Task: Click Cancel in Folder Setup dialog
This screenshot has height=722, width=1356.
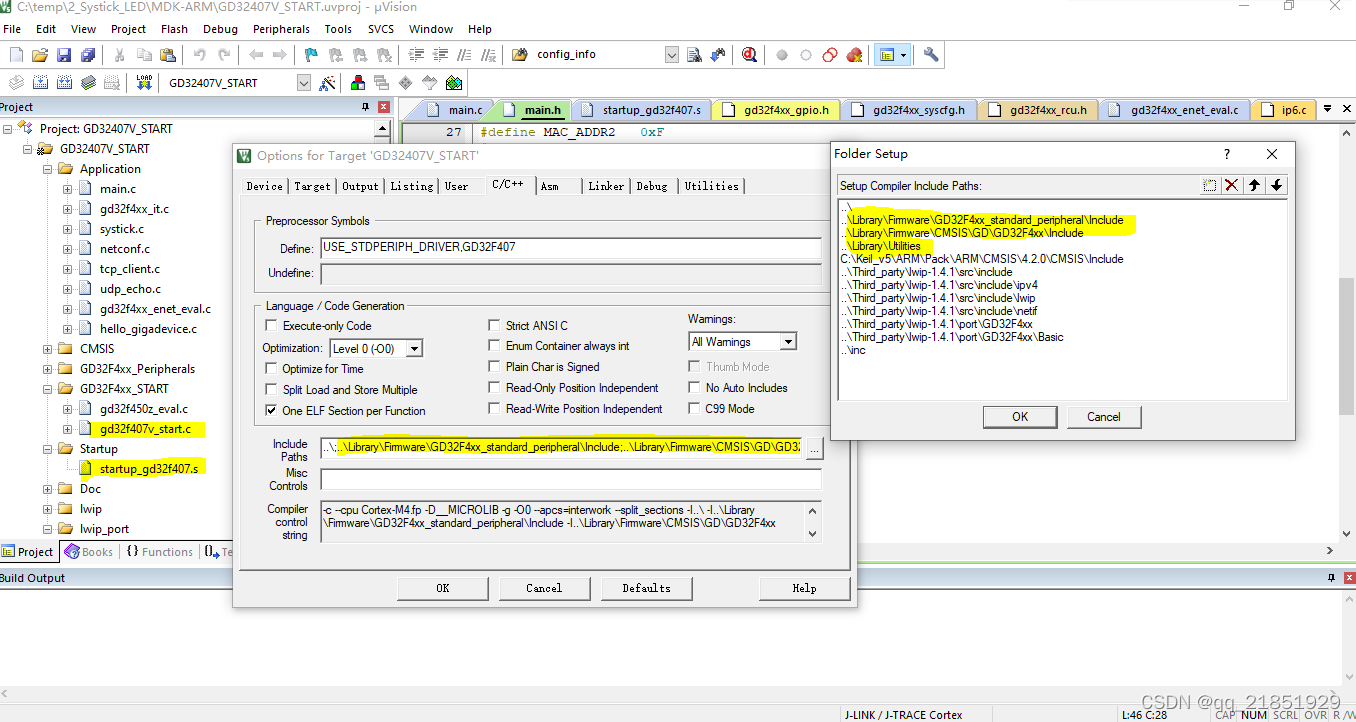Action: (x=1104, y=417)
